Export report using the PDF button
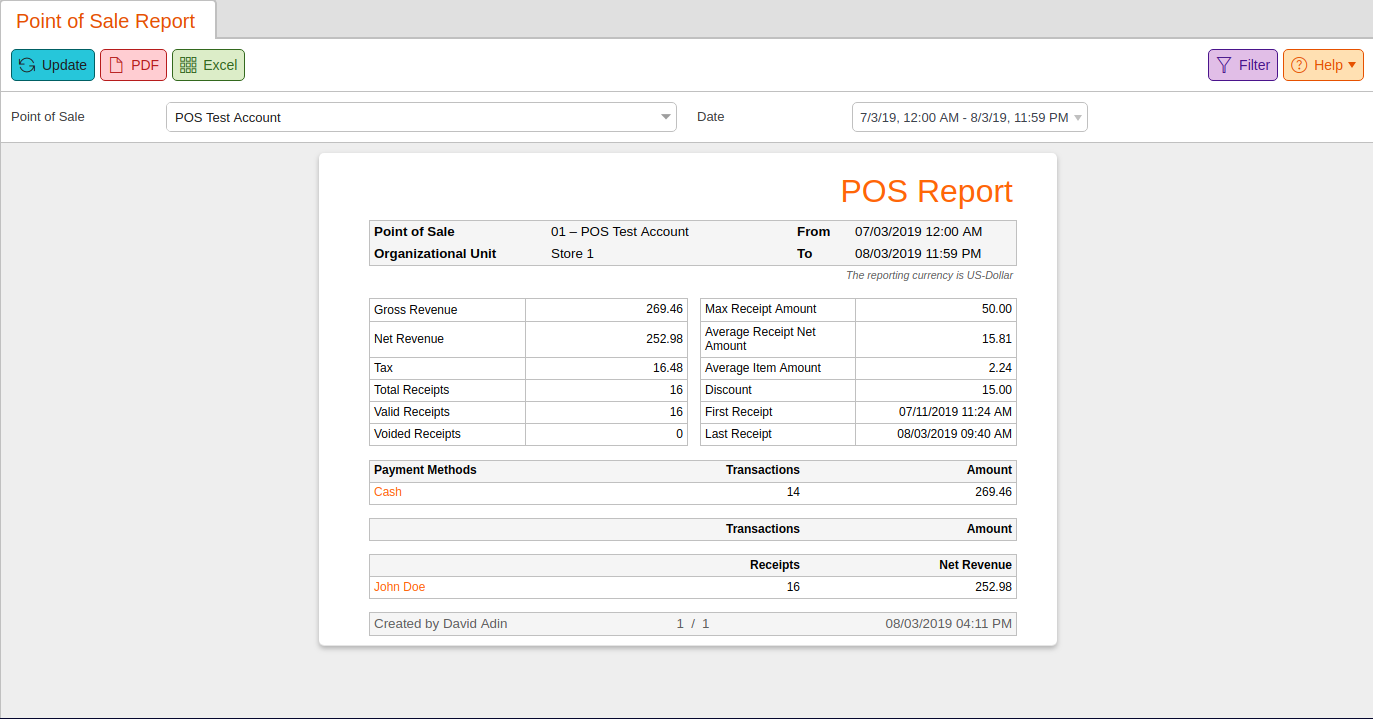This screenshot has width=1373, height=719. (133, 65)
